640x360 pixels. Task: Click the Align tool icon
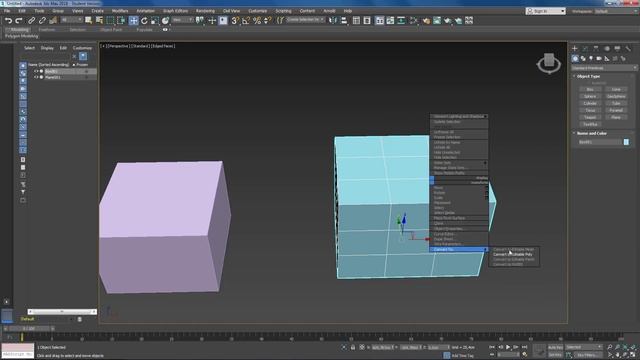tap(344, 20)
